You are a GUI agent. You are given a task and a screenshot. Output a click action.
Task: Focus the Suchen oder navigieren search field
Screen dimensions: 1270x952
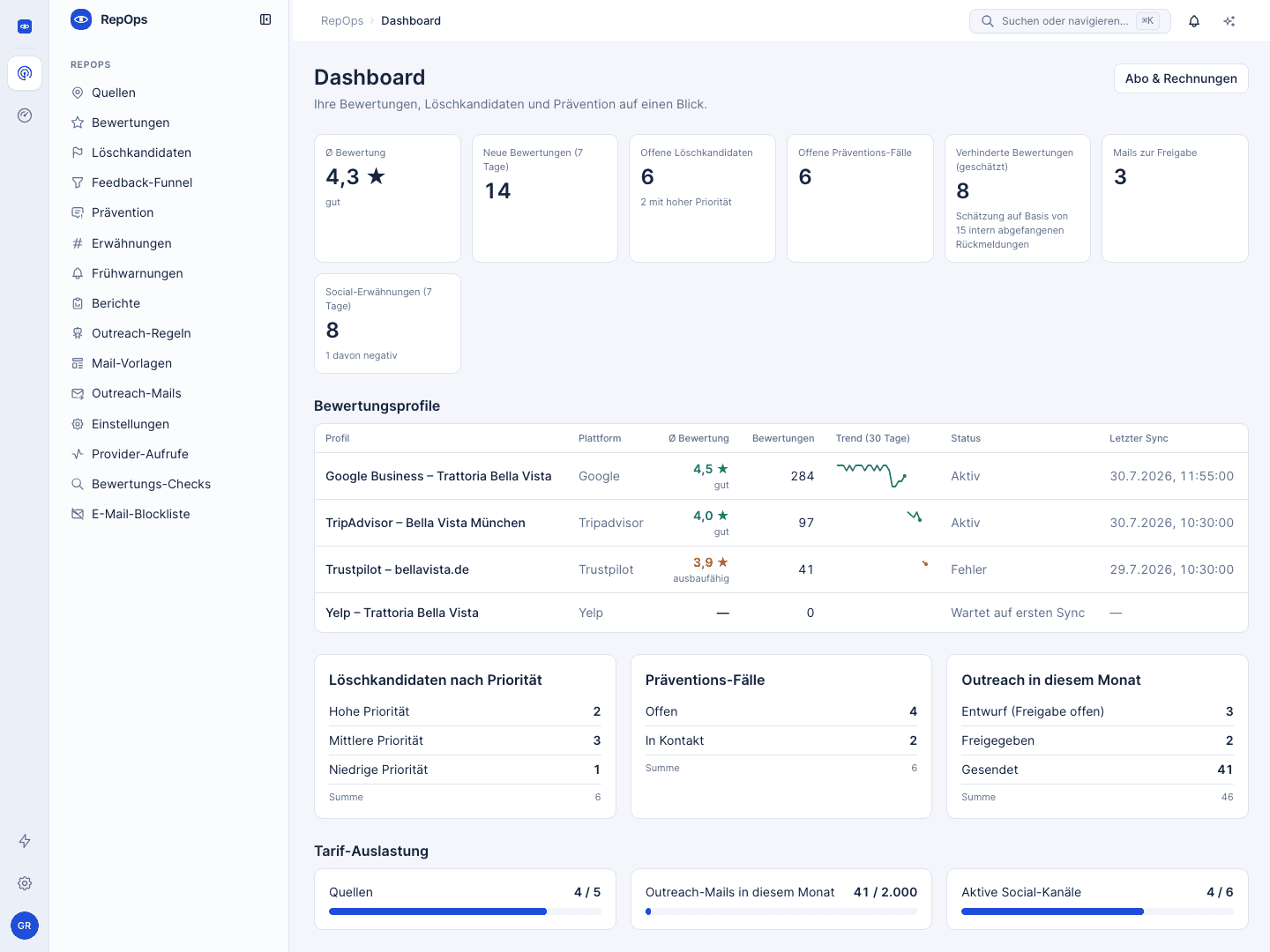click(x=1070, y=21)
